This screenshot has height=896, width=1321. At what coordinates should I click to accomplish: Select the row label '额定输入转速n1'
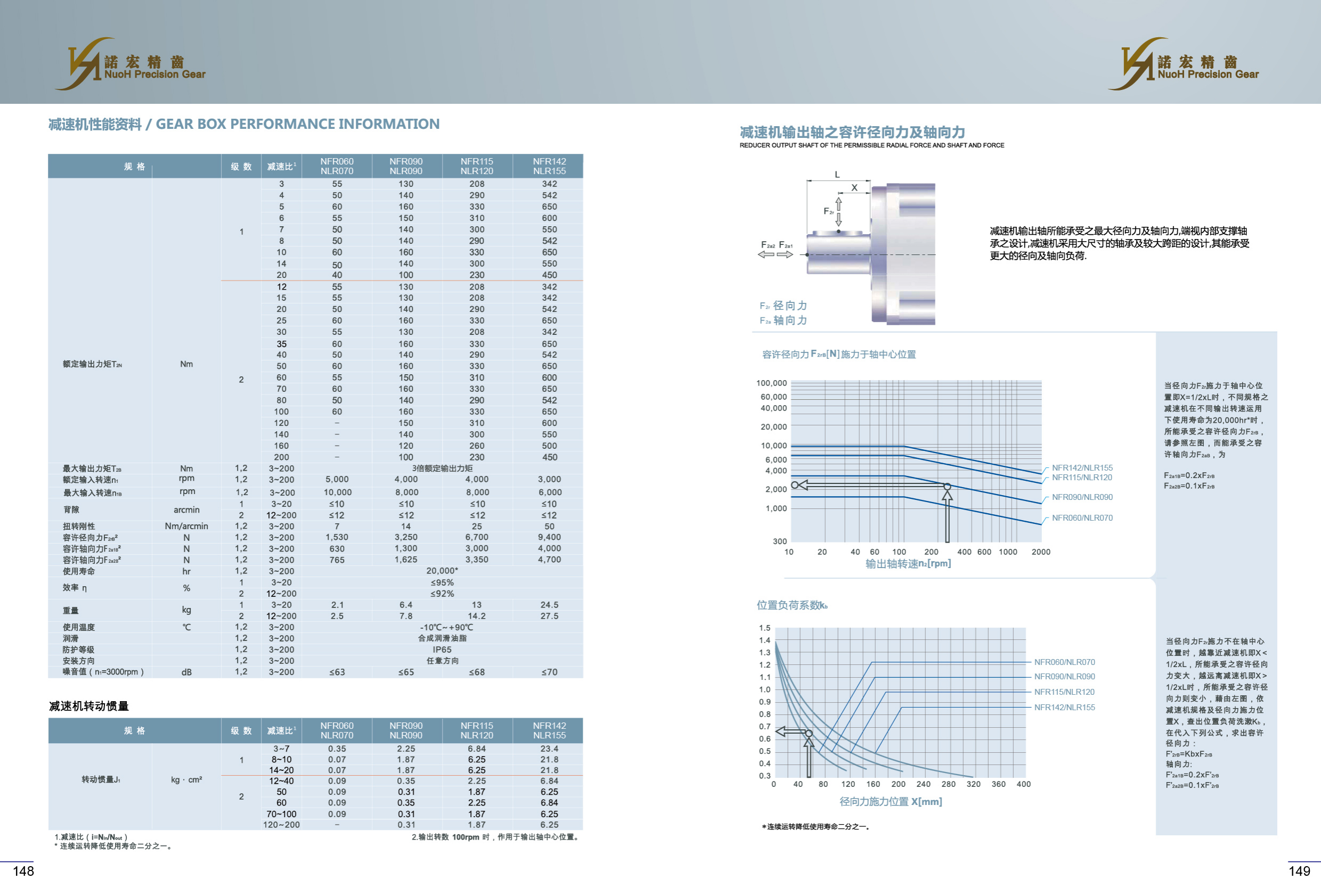pos(91,480)
